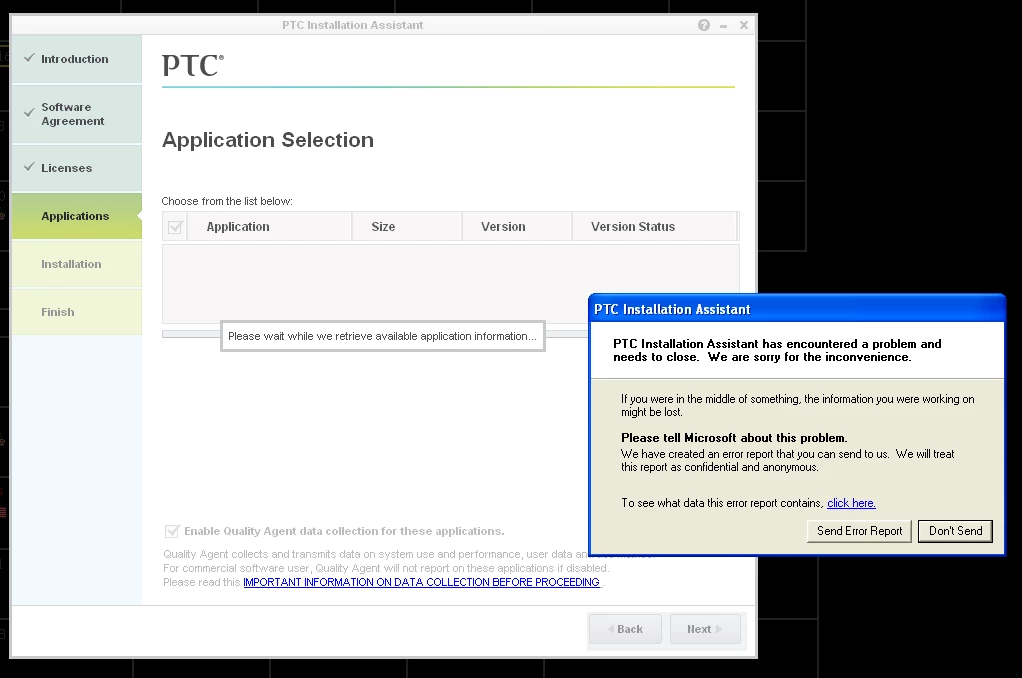Jump to the Finish step

[77, 312]
